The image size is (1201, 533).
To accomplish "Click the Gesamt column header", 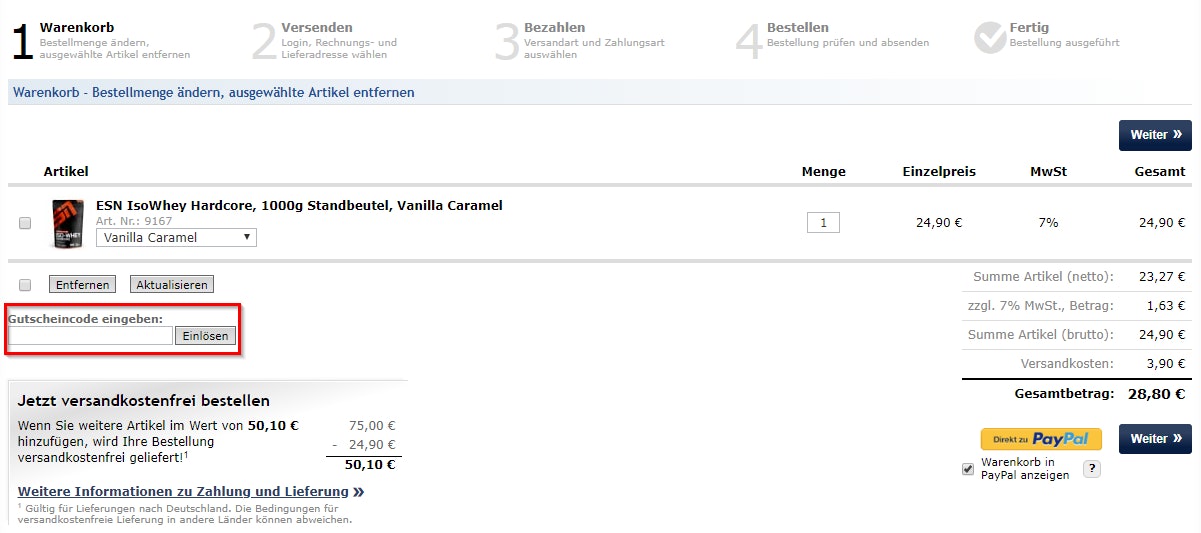I will [x=1160, y=172].
